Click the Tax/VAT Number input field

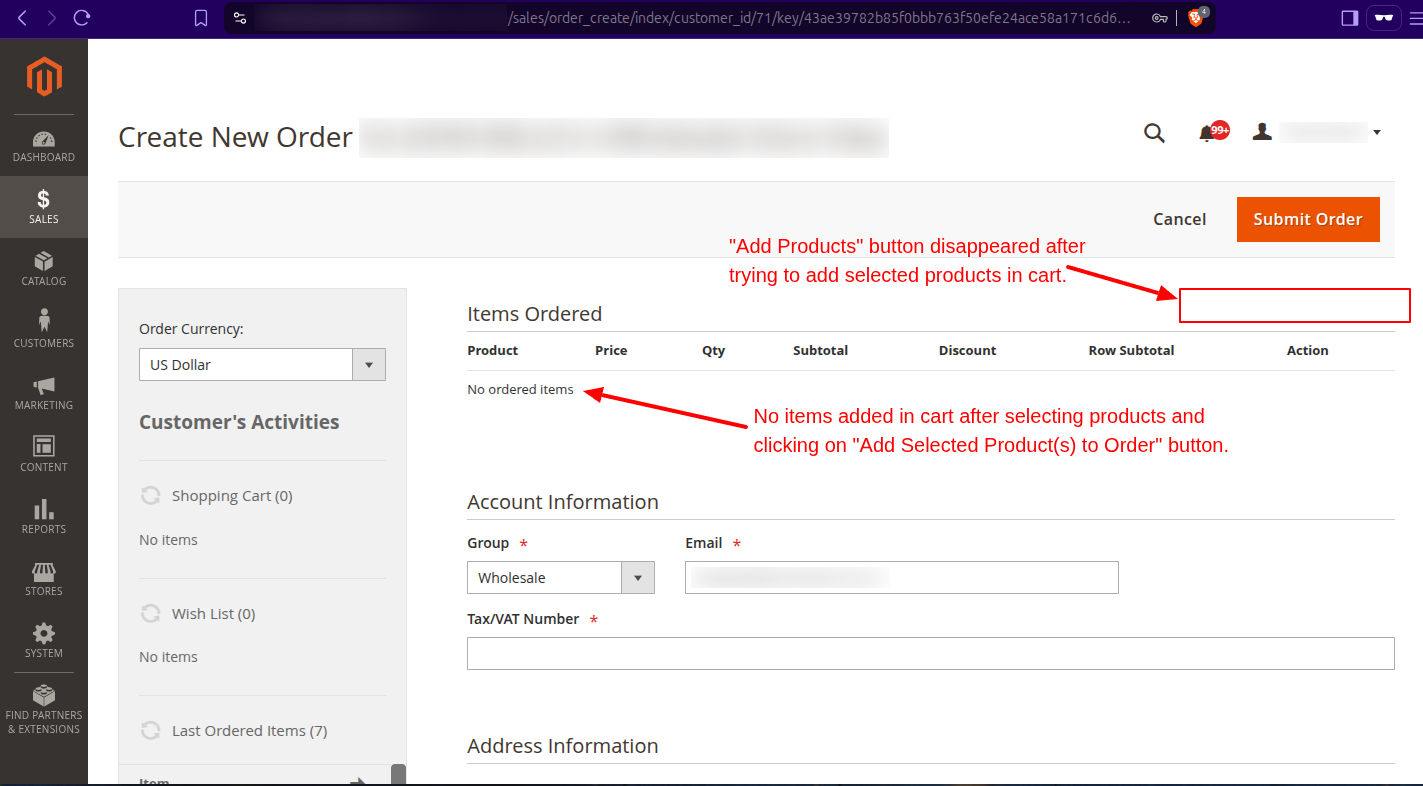[930, 653]
